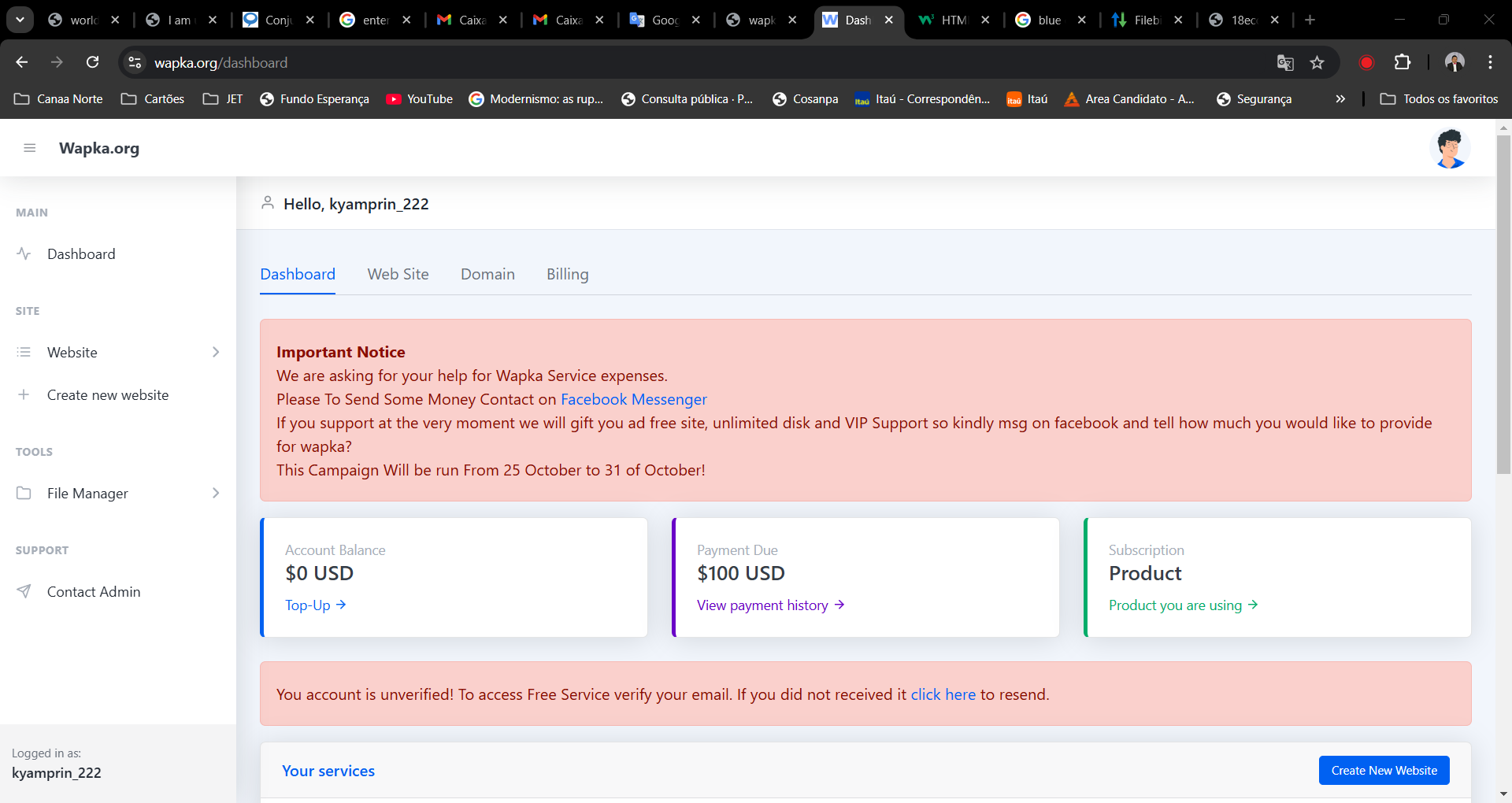The width and height of the screenshot is (1512, 803).
Task: Close the HTM tab
Action: pyautogui.click(x=985, y=20)
